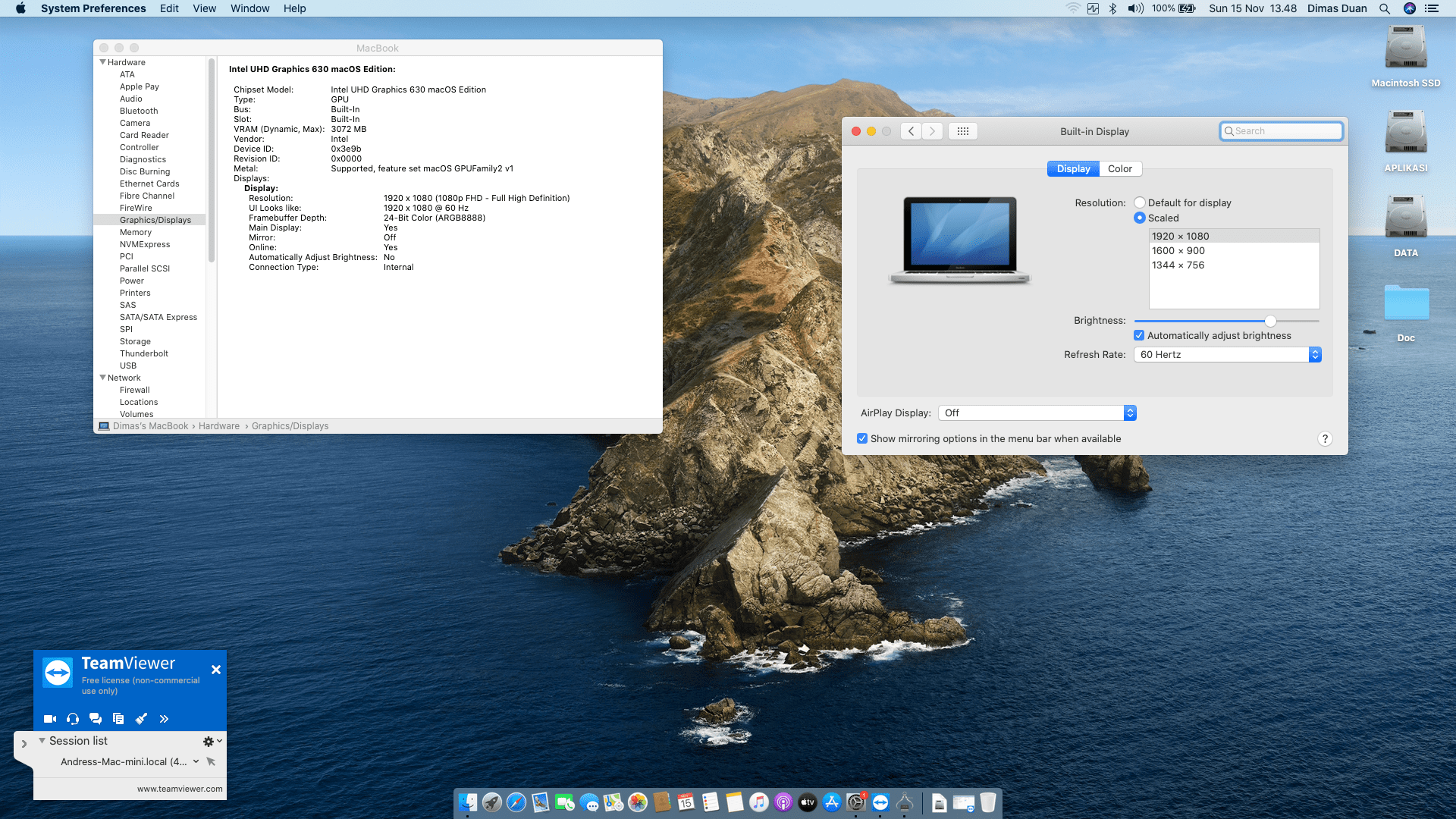The image size is (1456, 819).
Task: Open Refresh Rate 60 Hertz dropdown
Action: pyautogui.click(x=1227, y=355)
